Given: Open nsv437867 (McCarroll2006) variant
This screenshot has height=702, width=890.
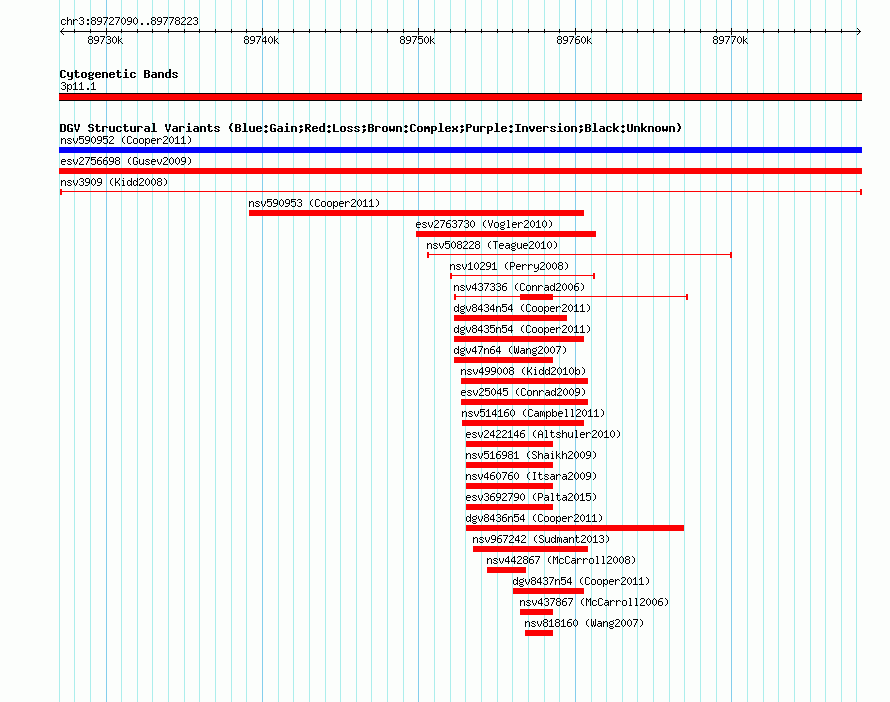Looking at the screenshot, I should coord(594,602).
